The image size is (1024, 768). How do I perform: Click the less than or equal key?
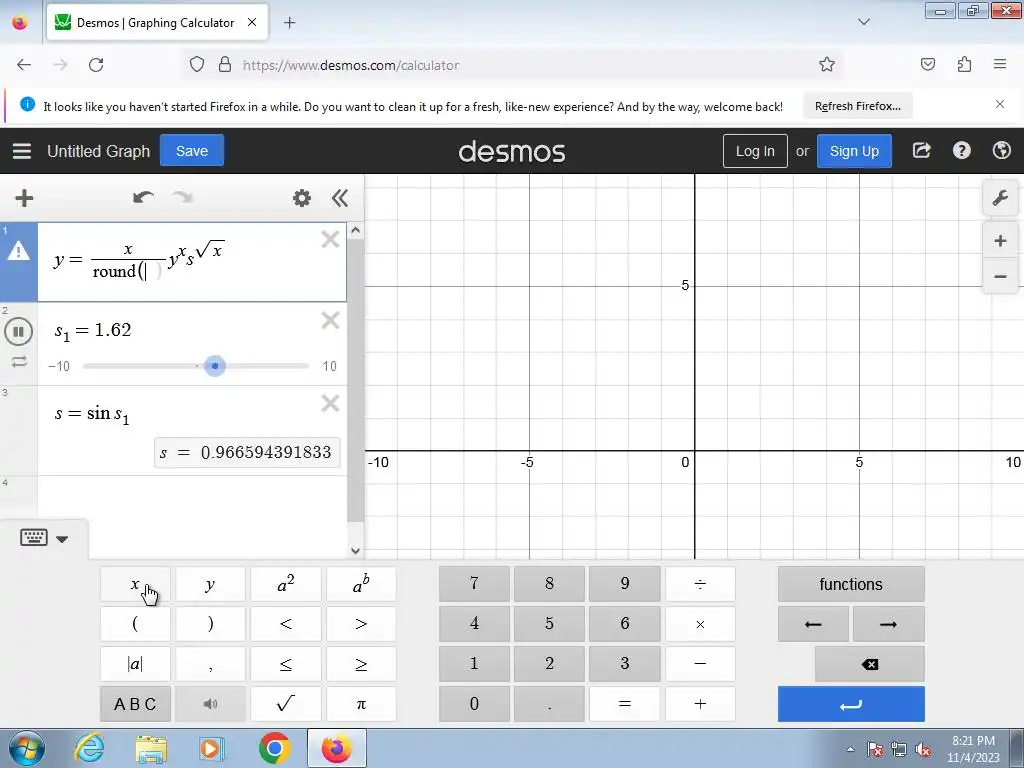[285, 664]
